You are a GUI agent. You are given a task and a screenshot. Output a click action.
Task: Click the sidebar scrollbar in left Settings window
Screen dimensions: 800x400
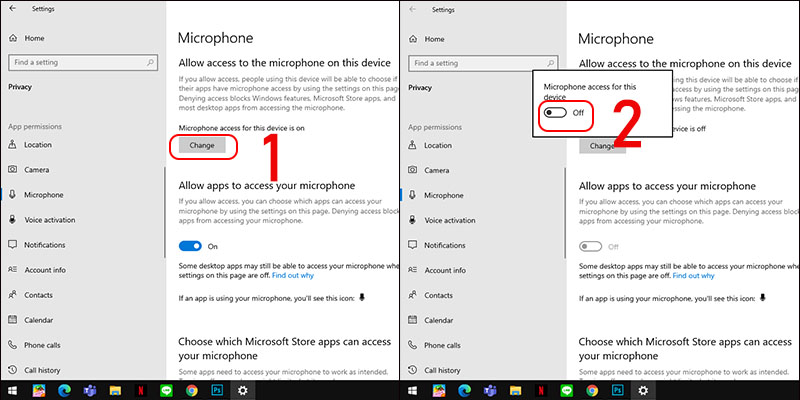(x=164, y=212)
